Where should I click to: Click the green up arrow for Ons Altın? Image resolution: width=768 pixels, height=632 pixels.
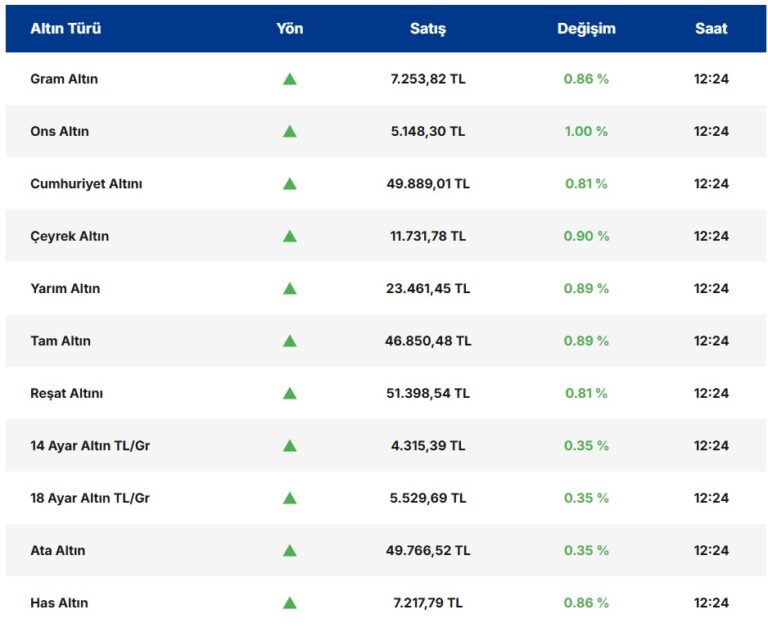(289, 131)
